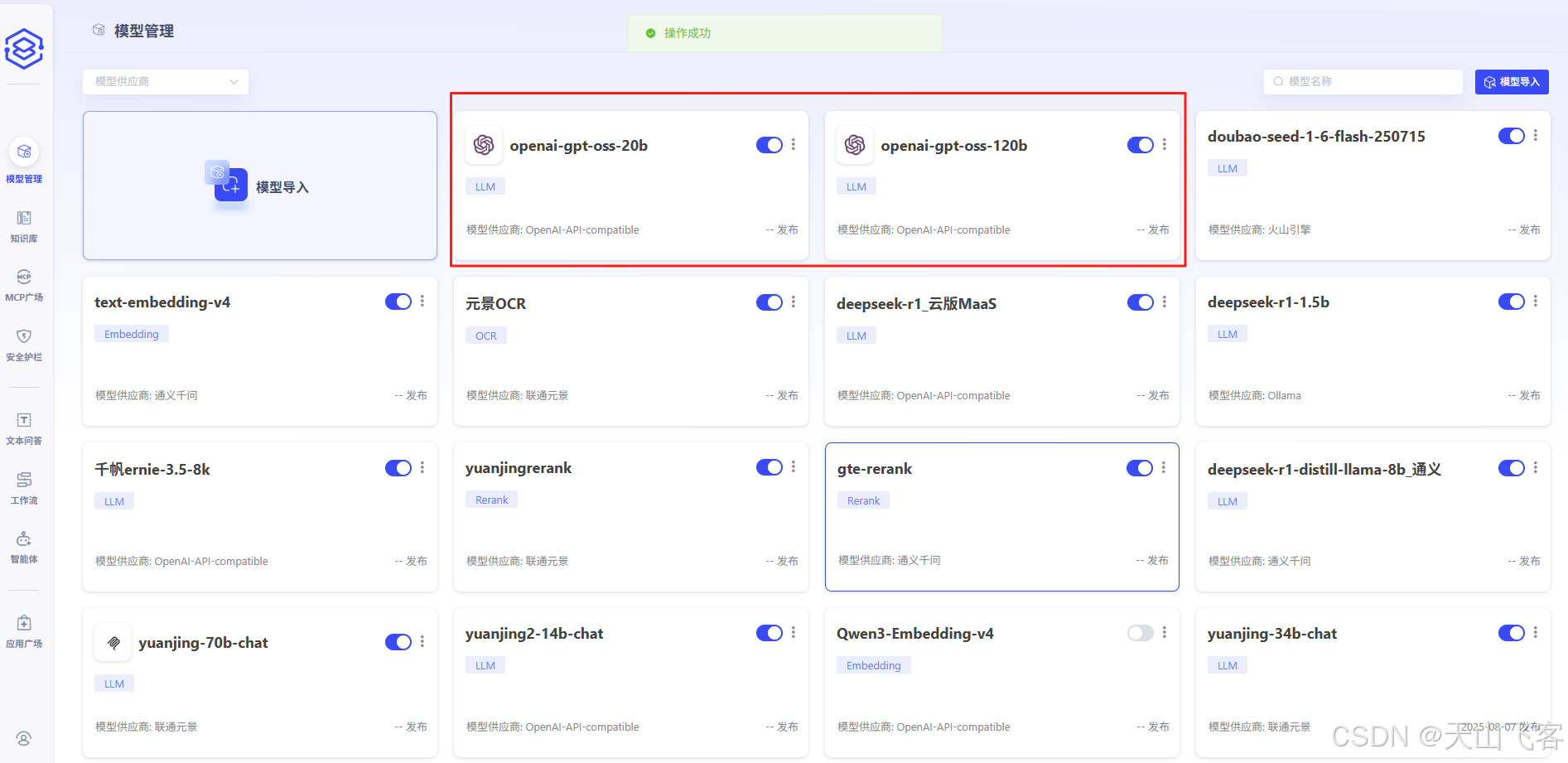Open more options for yuanjingrerank
The width and height of the screenshot is (1568, 763).
click(x=794, y=466)
